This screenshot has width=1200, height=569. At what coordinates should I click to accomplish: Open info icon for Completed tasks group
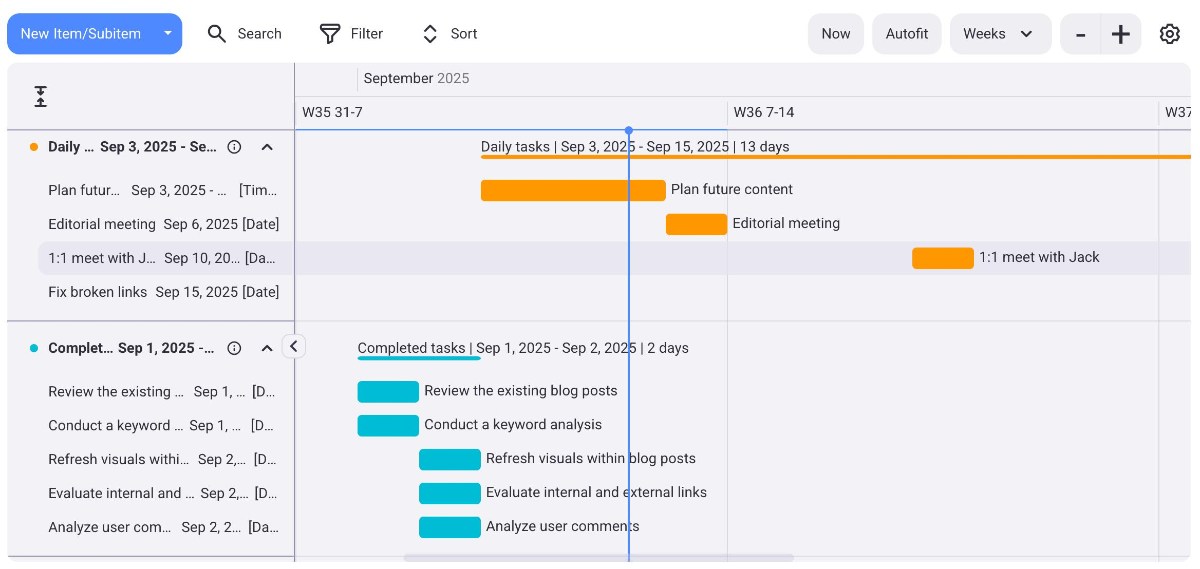(235, 349)
